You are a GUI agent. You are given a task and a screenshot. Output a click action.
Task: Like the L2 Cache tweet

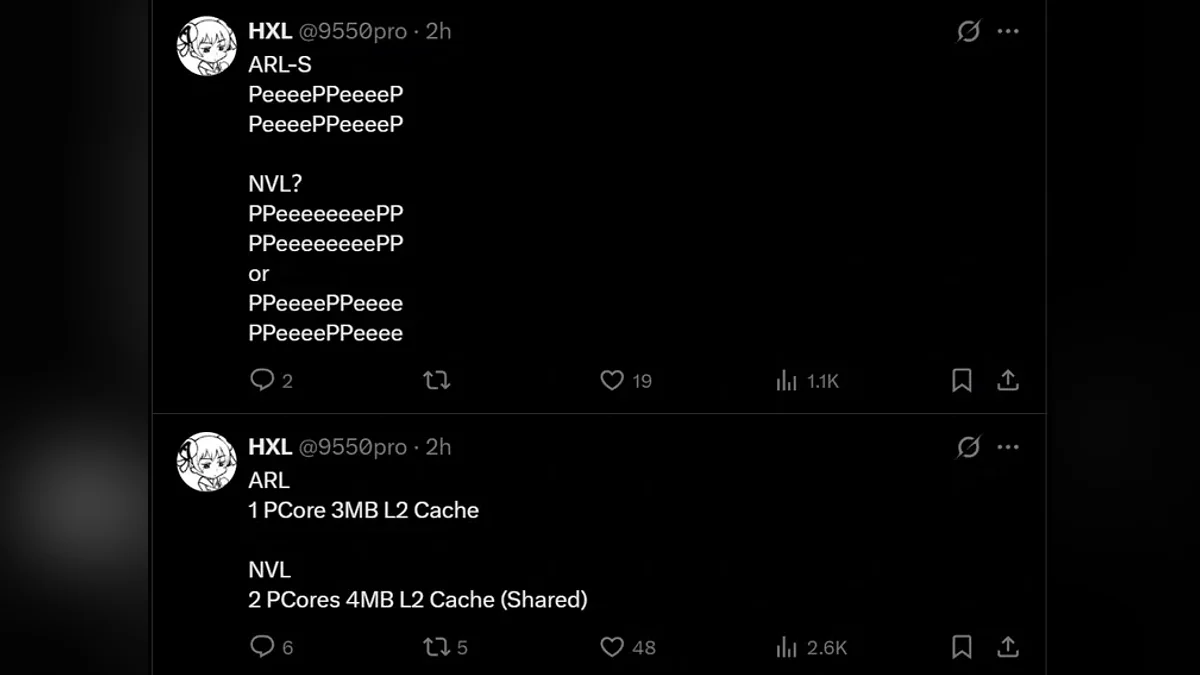coord(612,647)
